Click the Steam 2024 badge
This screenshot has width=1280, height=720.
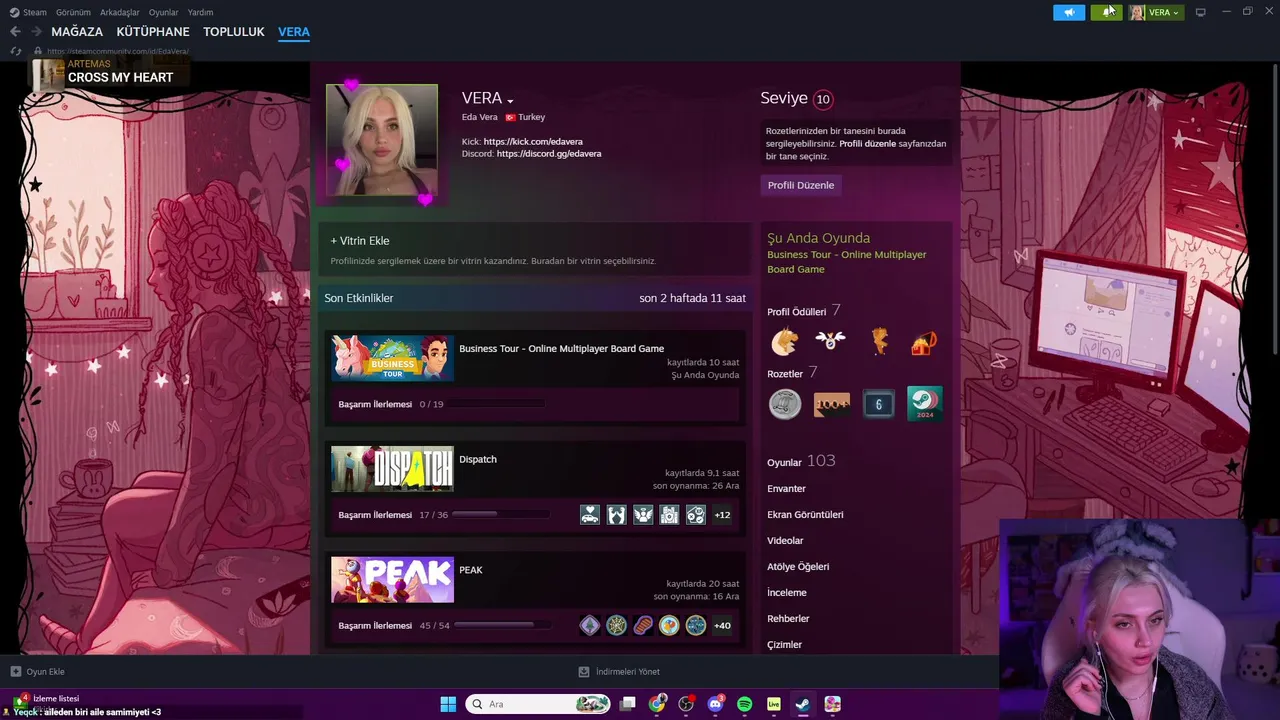click(925, 404)
